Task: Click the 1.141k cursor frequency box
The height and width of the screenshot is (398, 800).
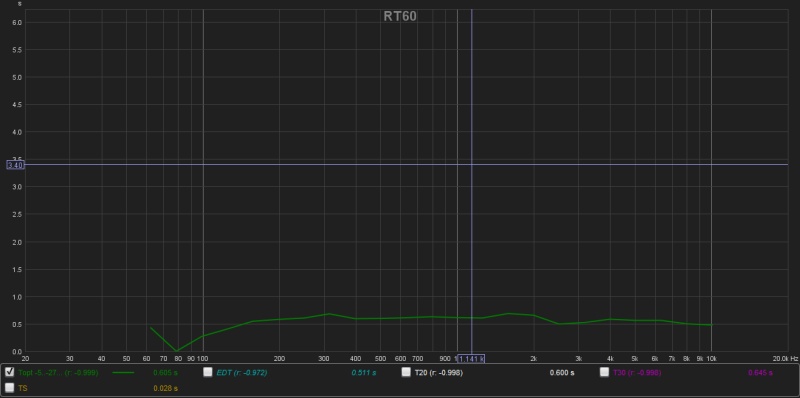Action: coord(471,359)
